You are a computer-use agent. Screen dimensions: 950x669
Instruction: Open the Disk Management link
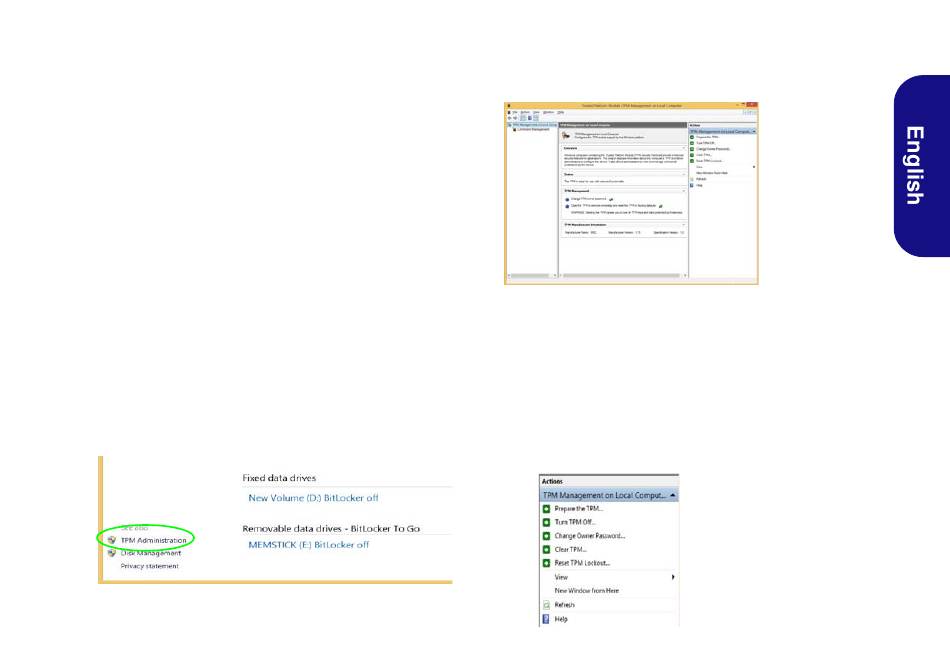pyautogui.click(x=151, y=553)
